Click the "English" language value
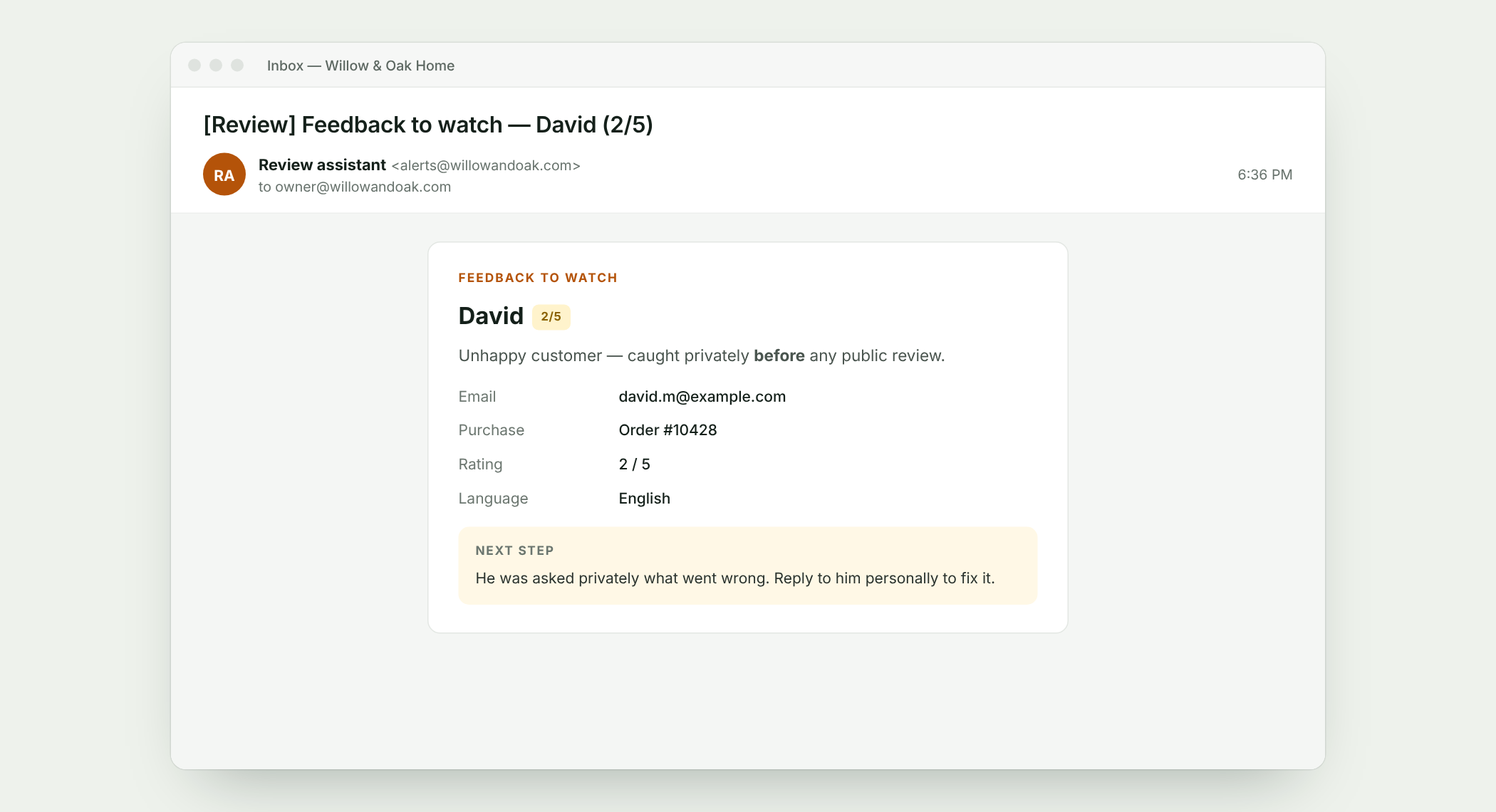The image size is (1496, 812). click(x=644, y=499)
